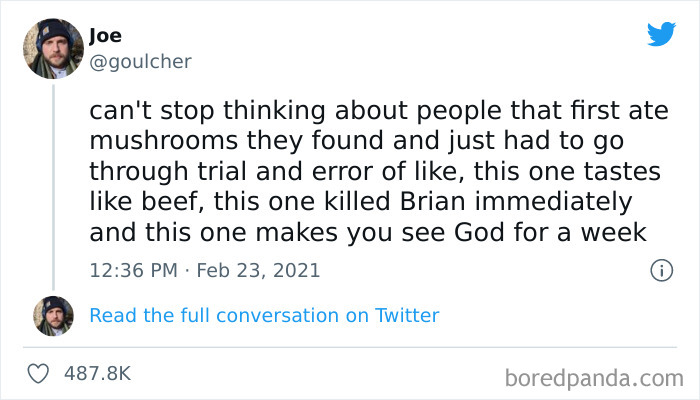Click the line mentioning Brian
The height and width of the screenshot is (400, 700).
pyautogui.click(x=360, y=202)
